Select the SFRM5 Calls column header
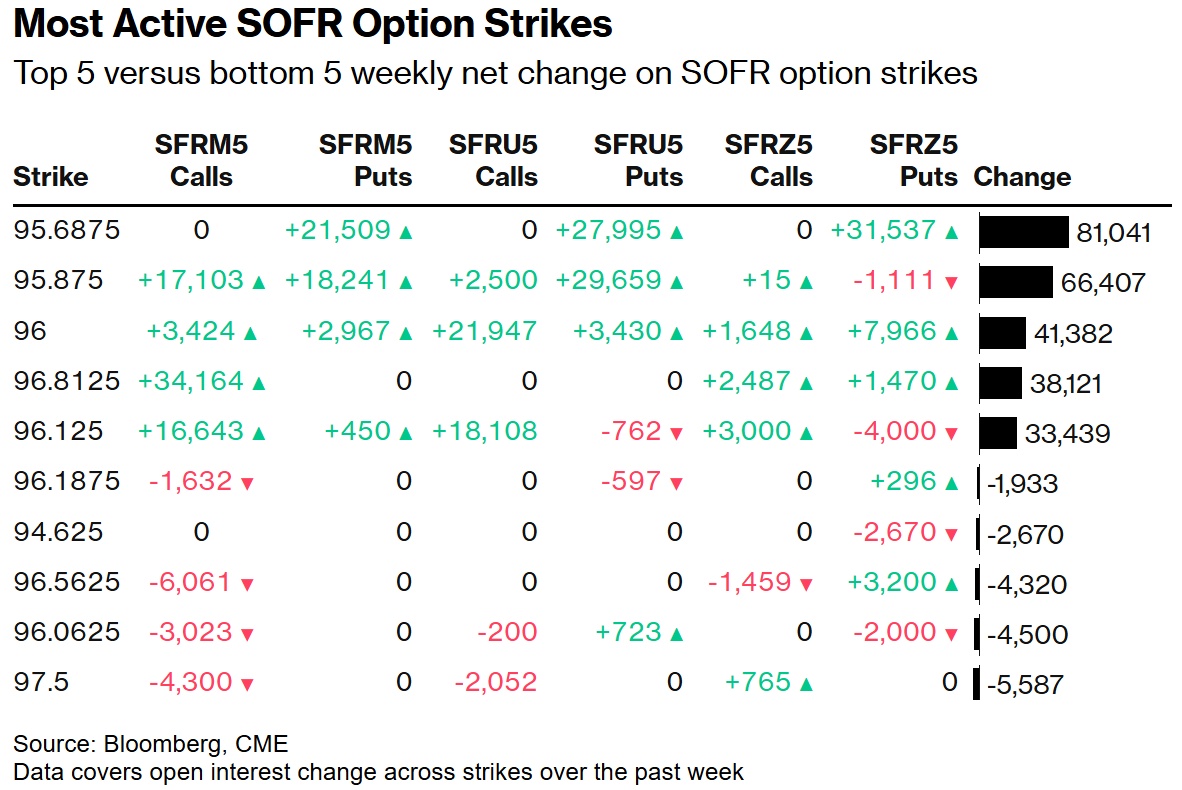Image resolution: width=1182 pixels, height=790 pixels. click(x=201, y=161)
